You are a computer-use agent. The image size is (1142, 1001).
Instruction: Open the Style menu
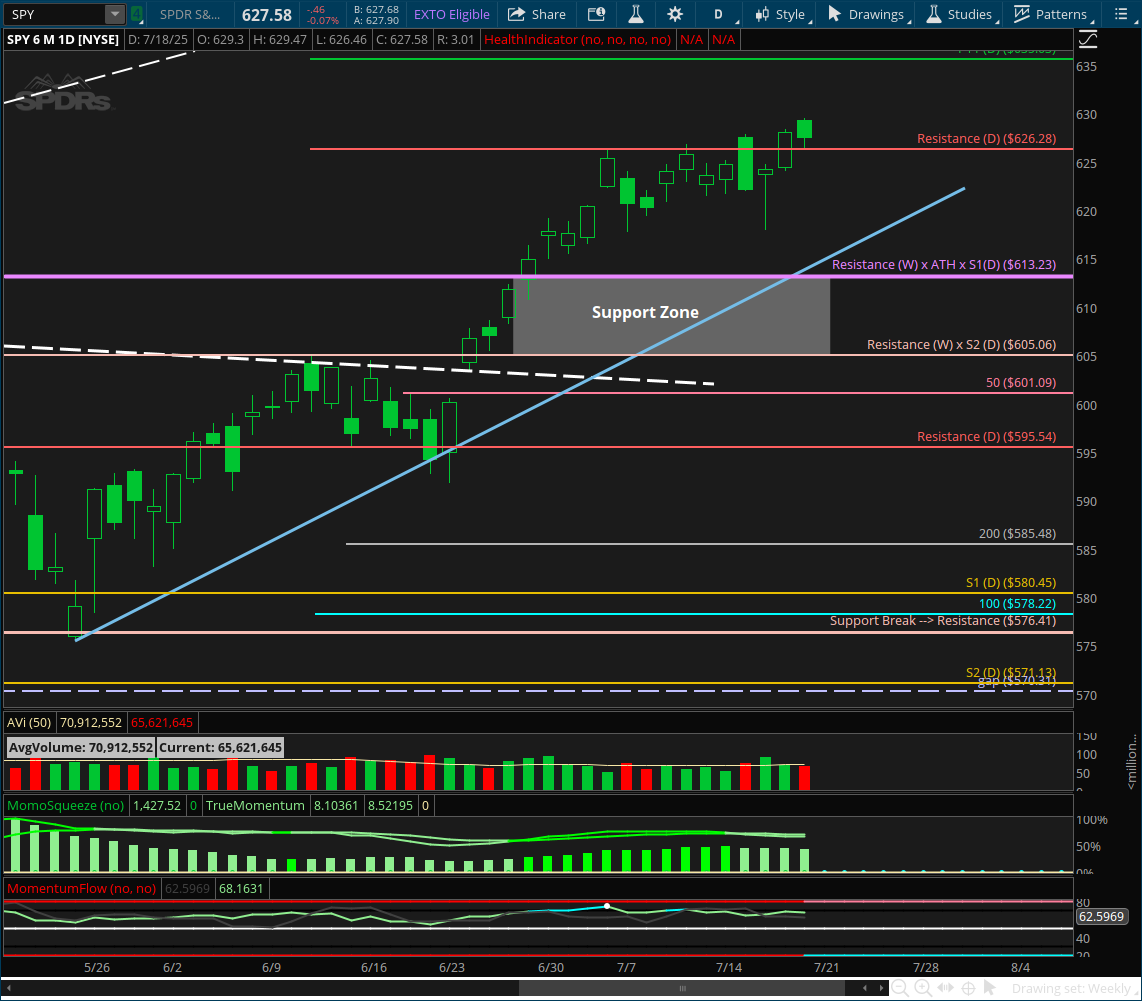783,14
